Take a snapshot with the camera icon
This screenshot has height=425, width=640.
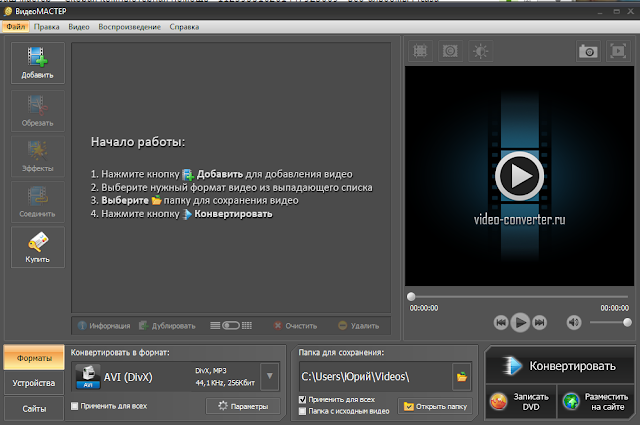point(588,51)
